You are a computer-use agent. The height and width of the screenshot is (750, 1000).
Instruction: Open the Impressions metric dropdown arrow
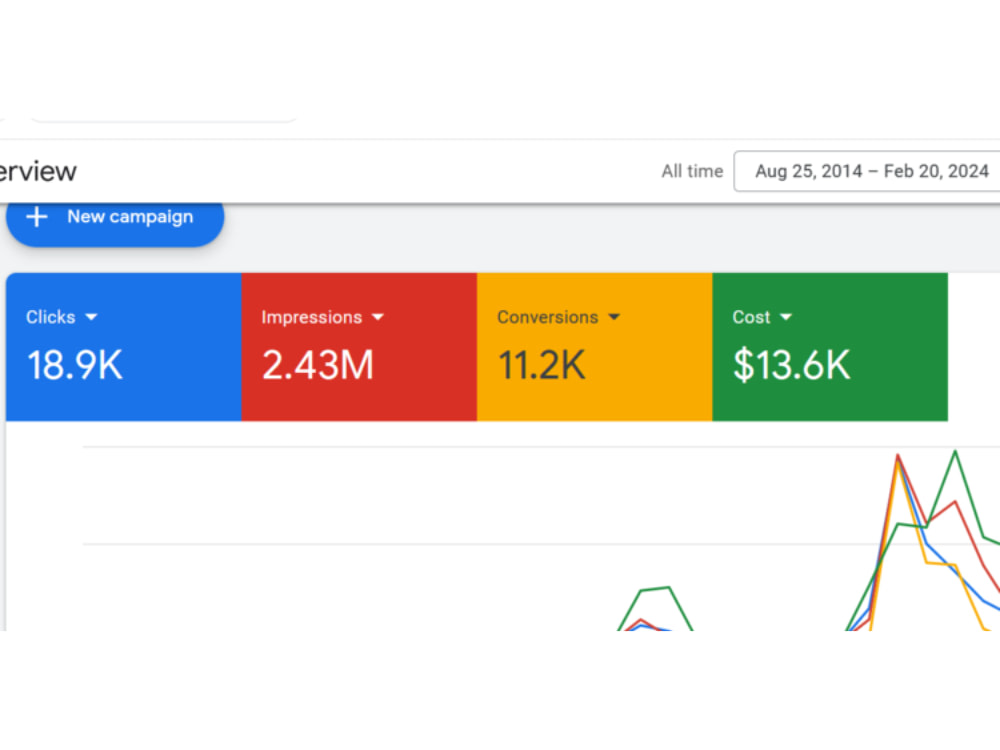[x=378, y=317]
